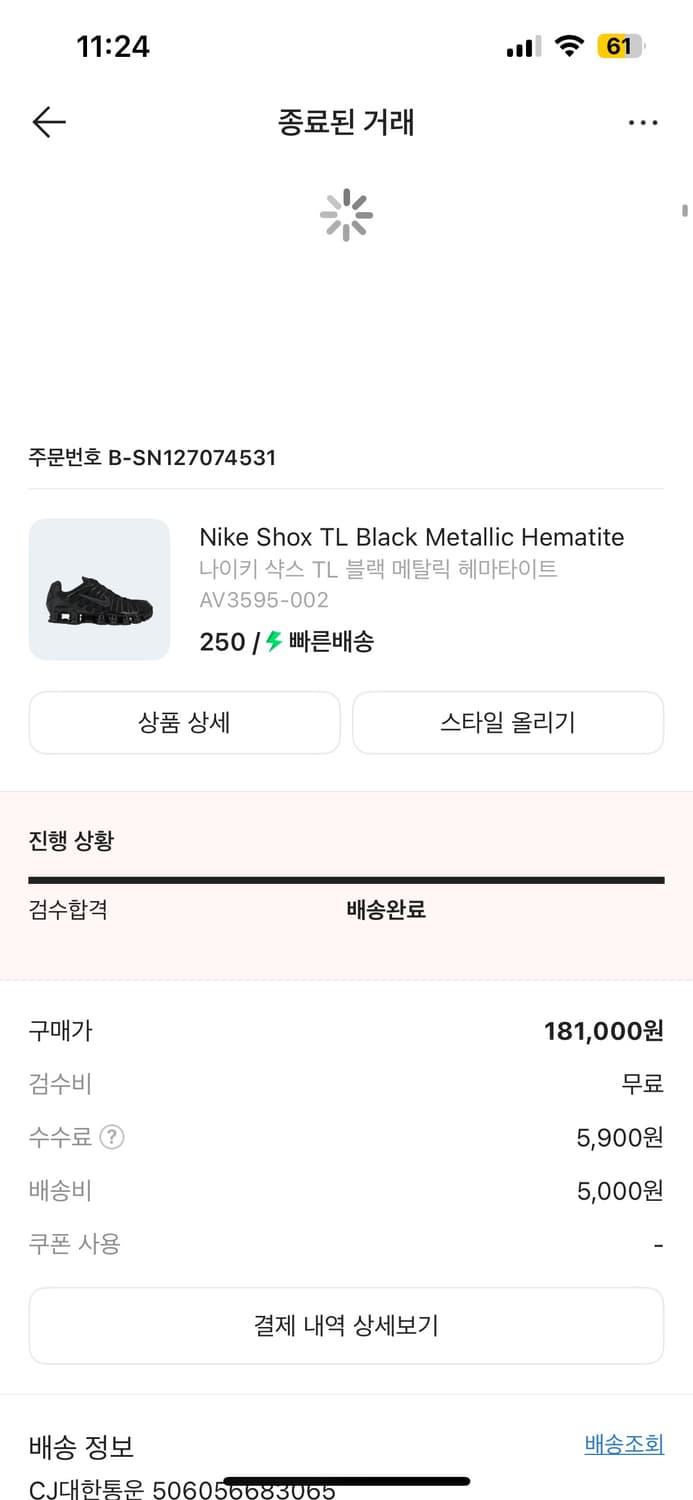The width and height of the screenshot is (693, 1500).
Task: Tap the back arrow to leave transaction
Action: pyautogui.click(x=48, y=122)
